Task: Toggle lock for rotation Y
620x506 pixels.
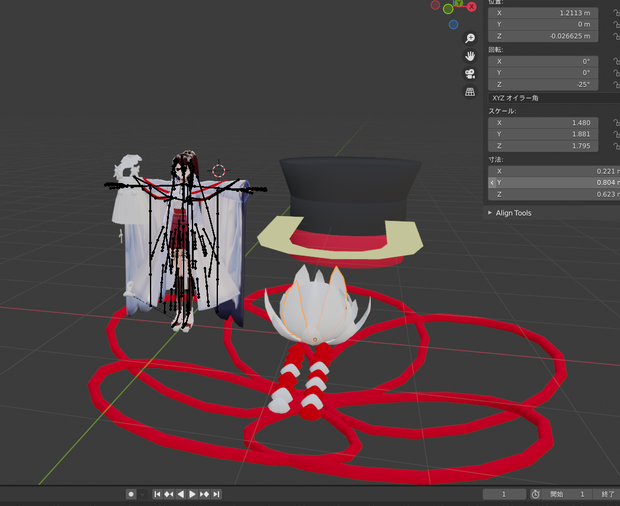Action: coord(616,73)
